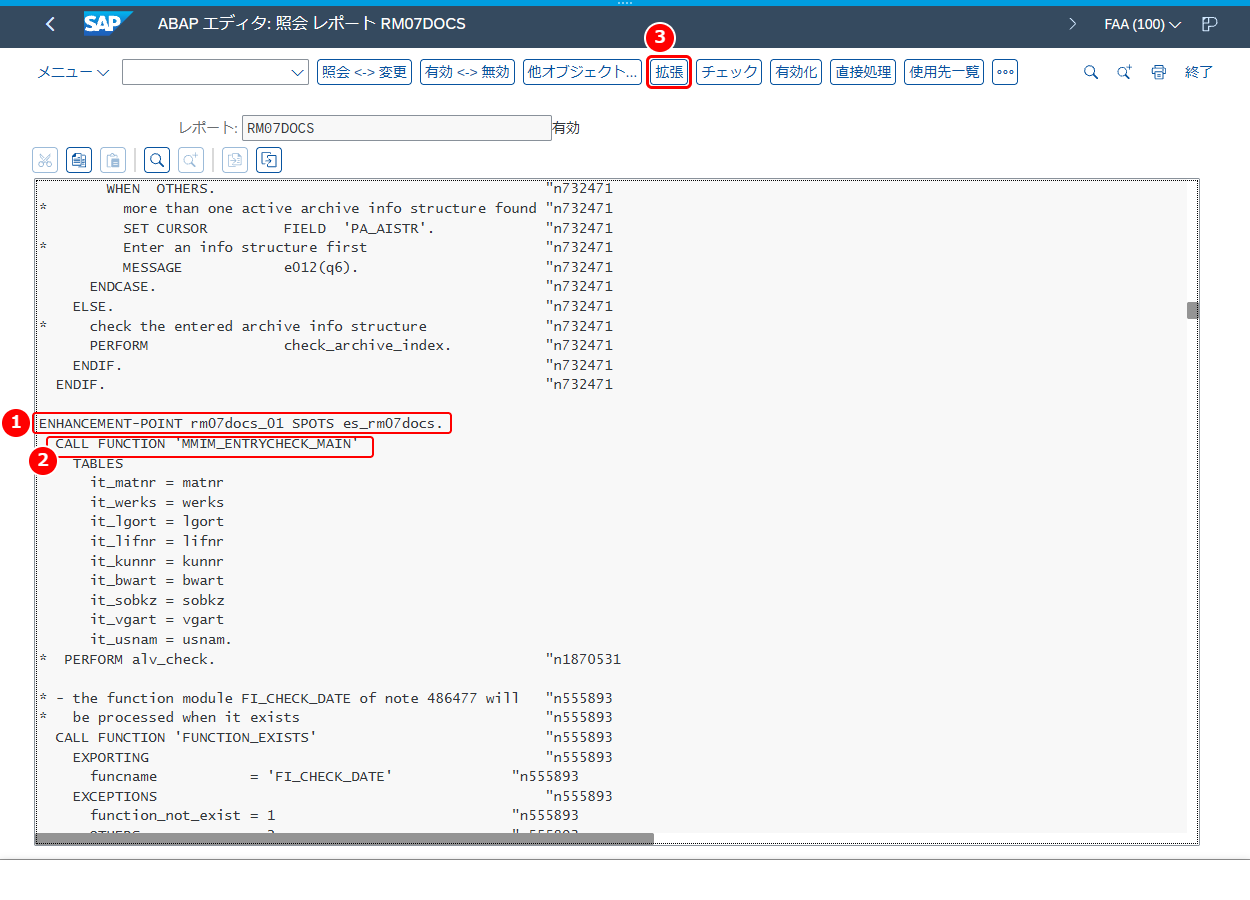Click the チェック button
The height and width of the screenshot is (900, 1250).
(x=729, y=72)
